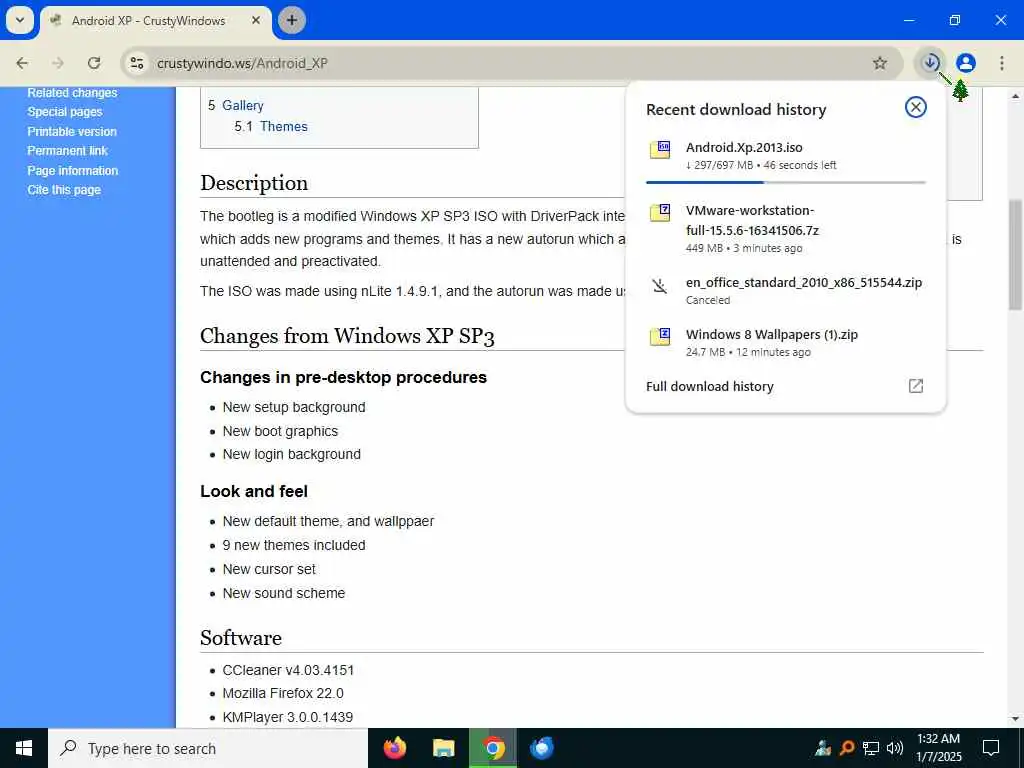This screenshot has height=768, width=1024.
Task: Open site information icon in address bar
Action: tap(136, 63)
